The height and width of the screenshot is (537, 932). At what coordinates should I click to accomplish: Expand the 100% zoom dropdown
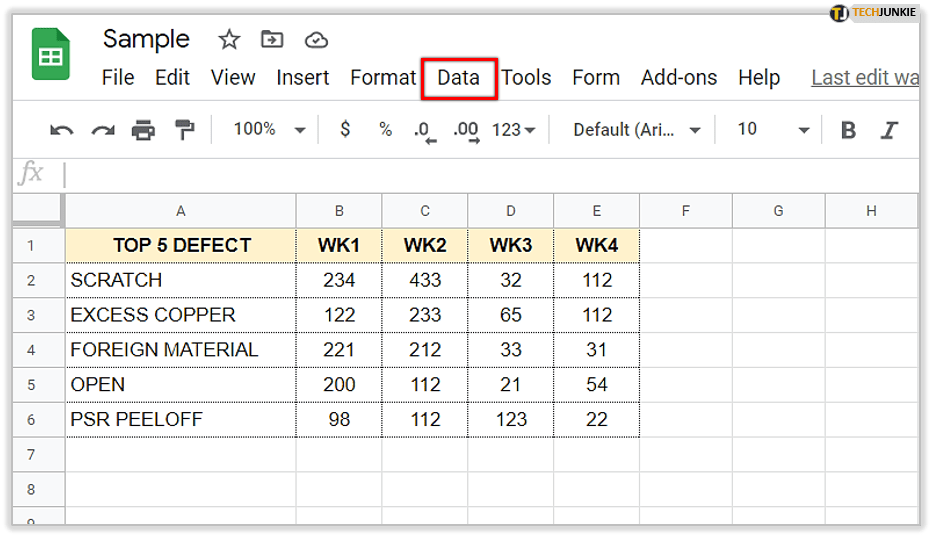tap(269, 129)
